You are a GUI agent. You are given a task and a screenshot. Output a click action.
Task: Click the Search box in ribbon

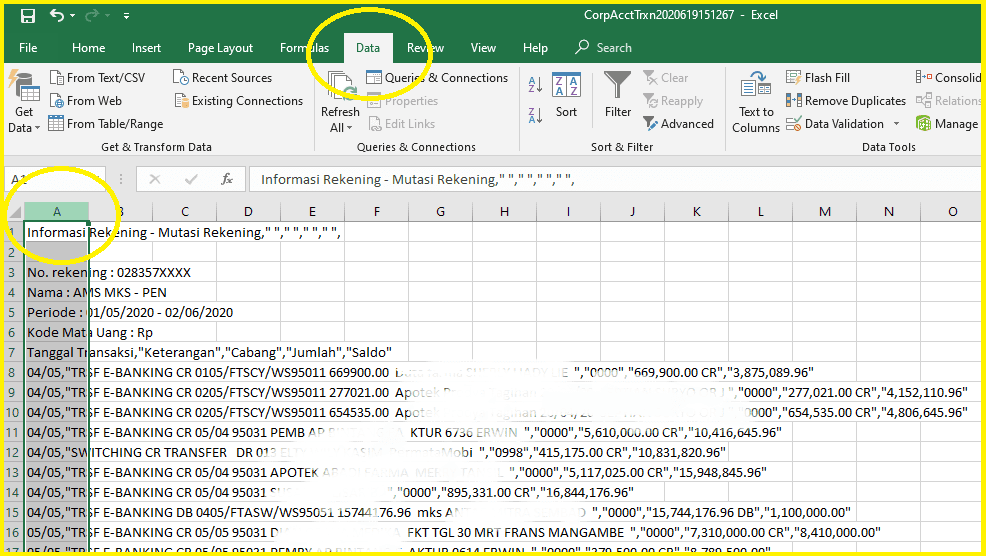(604, 48)
